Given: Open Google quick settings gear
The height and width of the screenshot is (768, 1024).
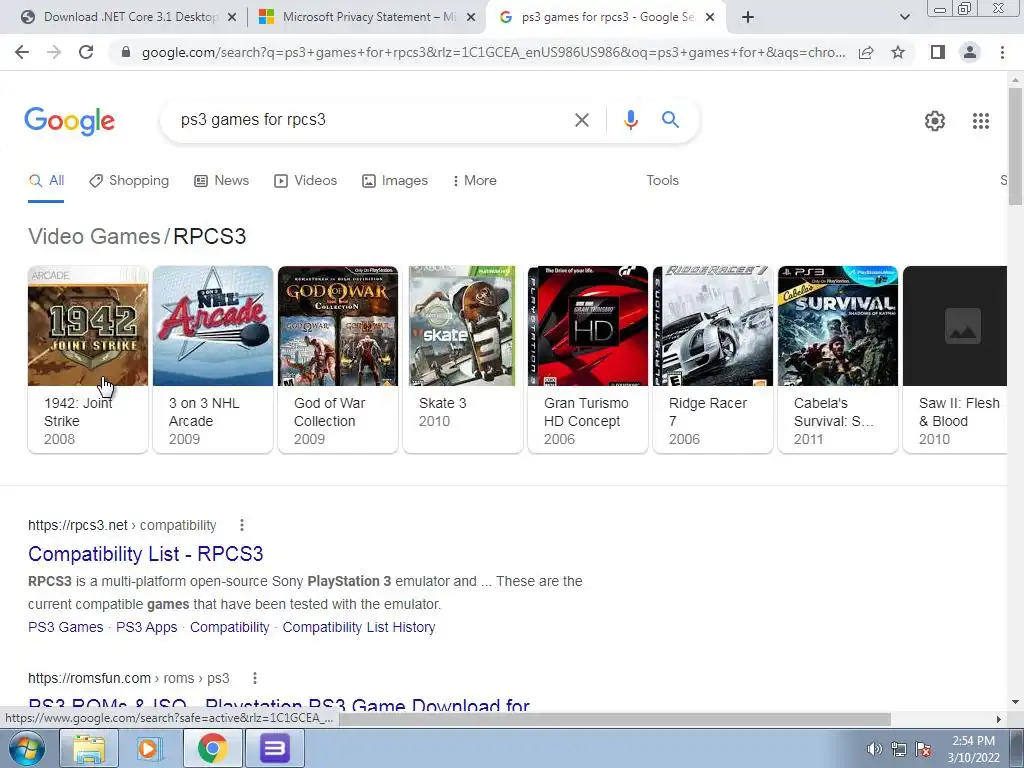Looking at the screenshot, I should 935,121.
